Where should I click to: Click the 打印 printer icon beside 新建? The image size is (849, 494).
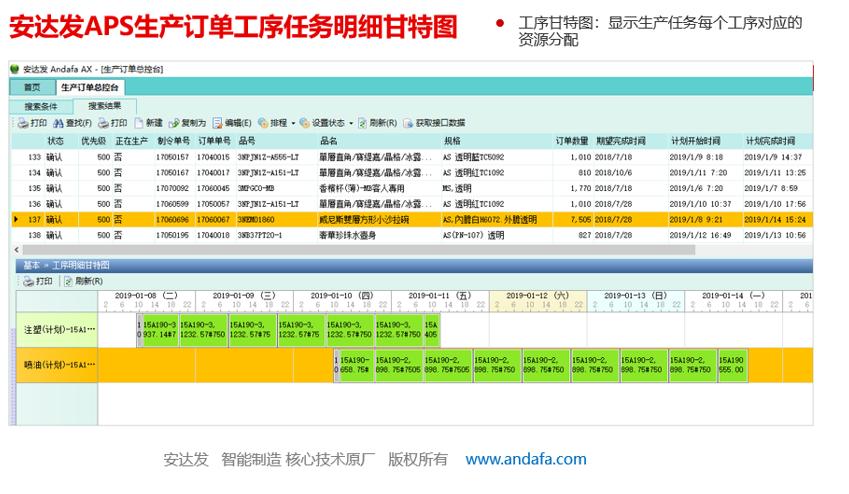point(103,124)
